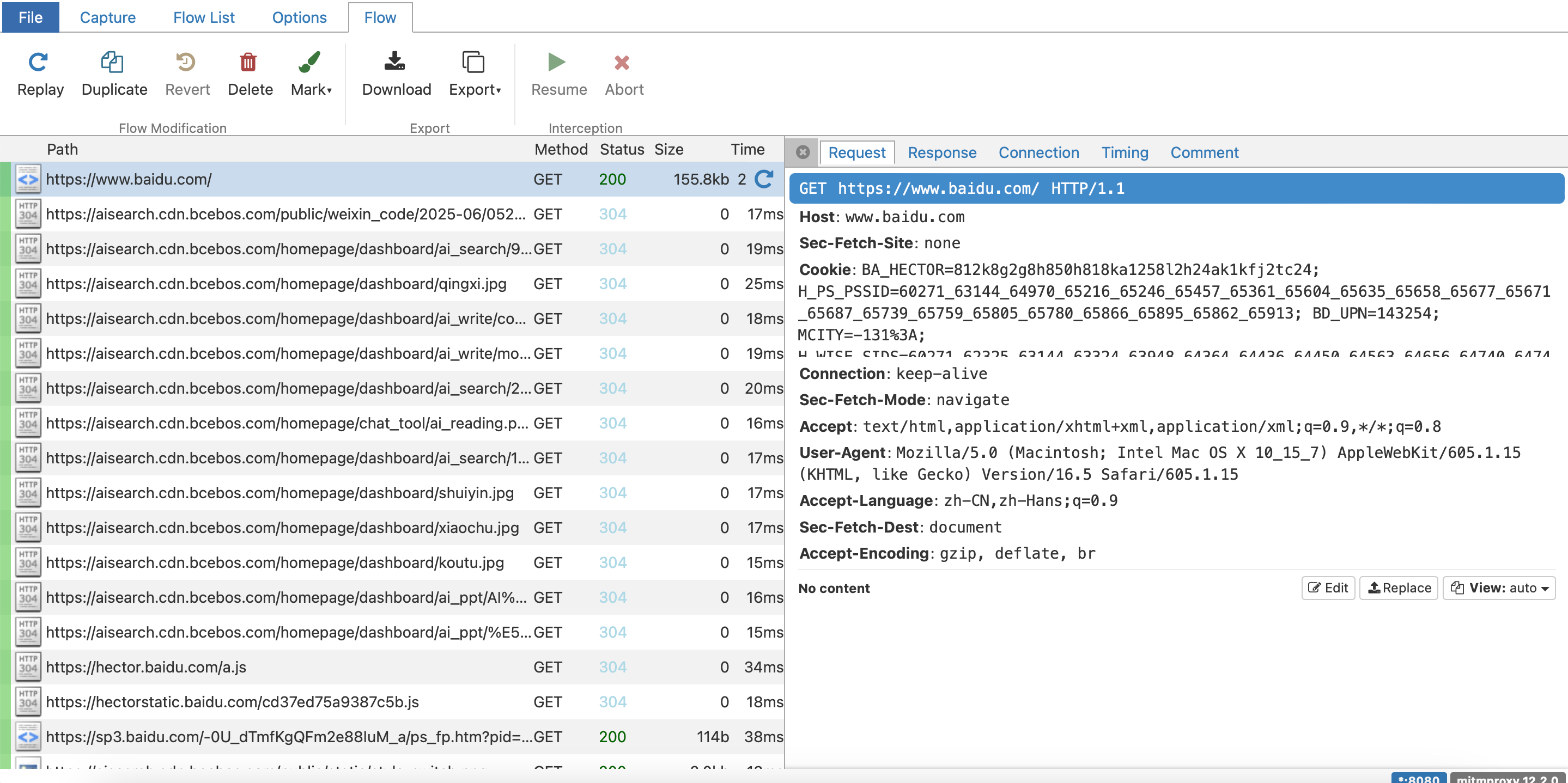Click the Status column header
Screen dimensions: 1568x783
pos(622,149)
